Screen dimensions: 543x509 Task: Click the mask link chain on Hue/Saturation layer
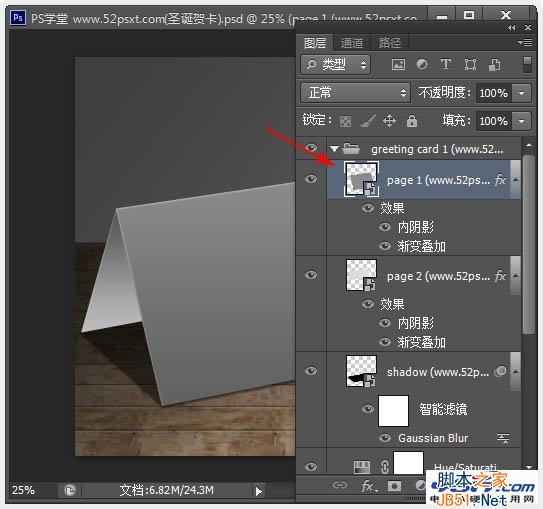click(385, 466)
